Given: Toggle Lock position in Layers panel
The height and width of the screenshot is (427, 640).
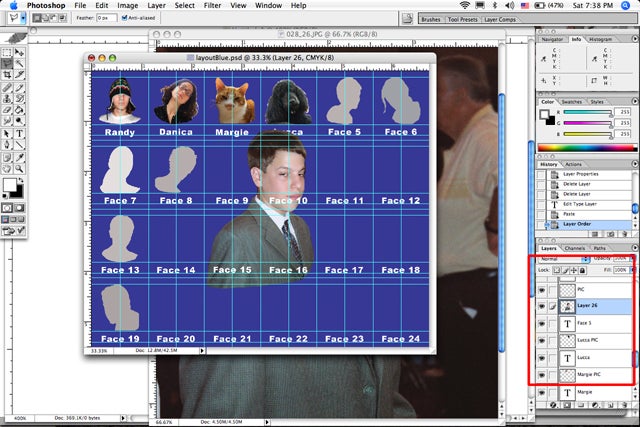Looking at the screenshot, I should tap(574, 270).
